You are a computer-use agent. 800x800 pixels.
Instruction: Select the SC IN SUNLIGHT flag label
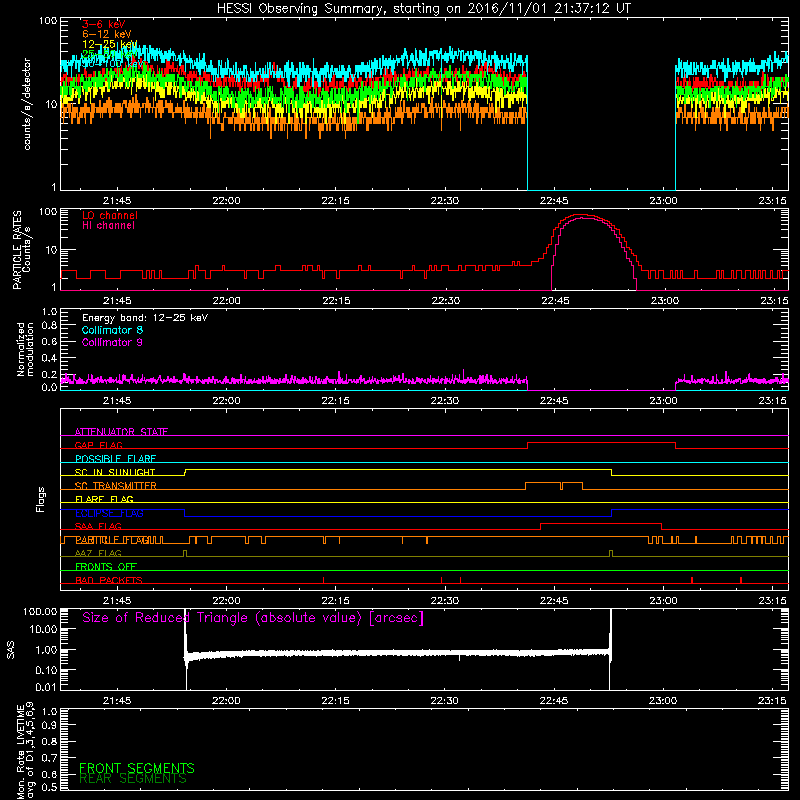[x=115, y=472]
